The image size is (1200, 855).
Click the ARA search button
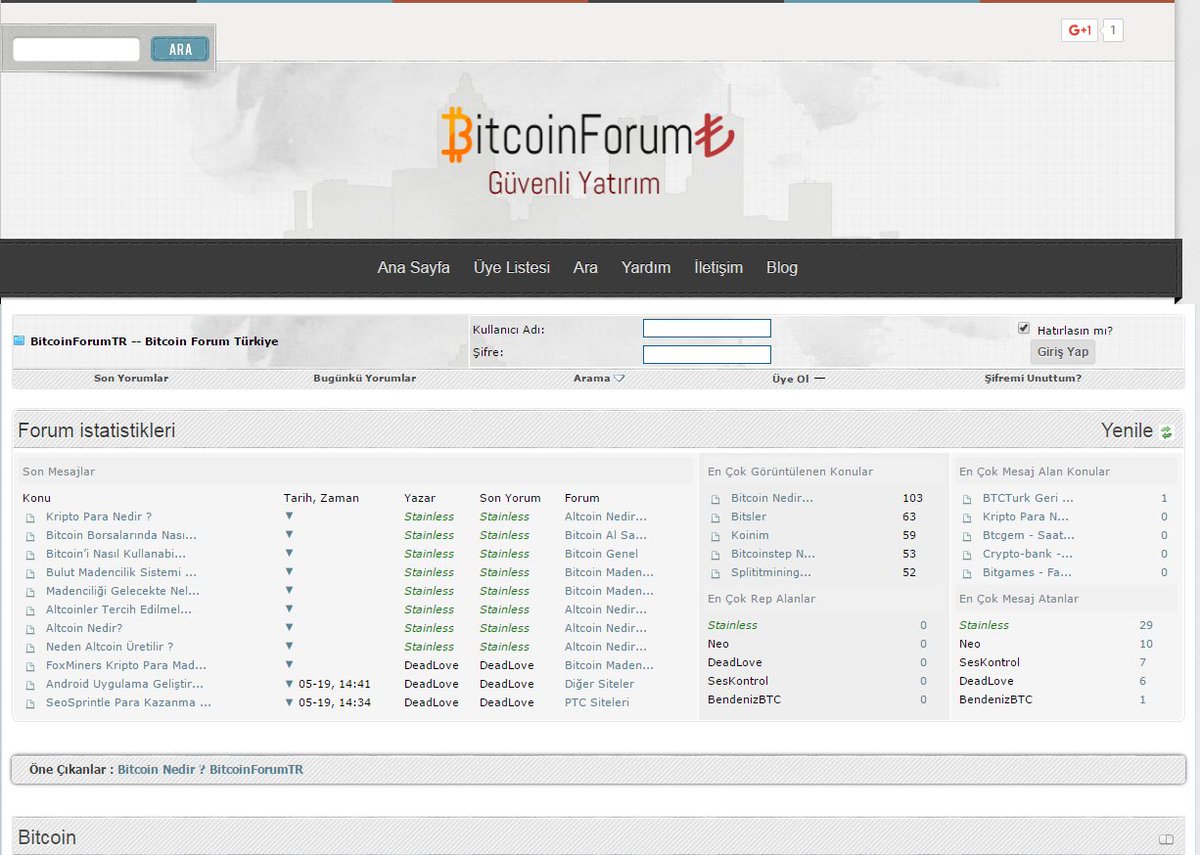click(180, 49)
